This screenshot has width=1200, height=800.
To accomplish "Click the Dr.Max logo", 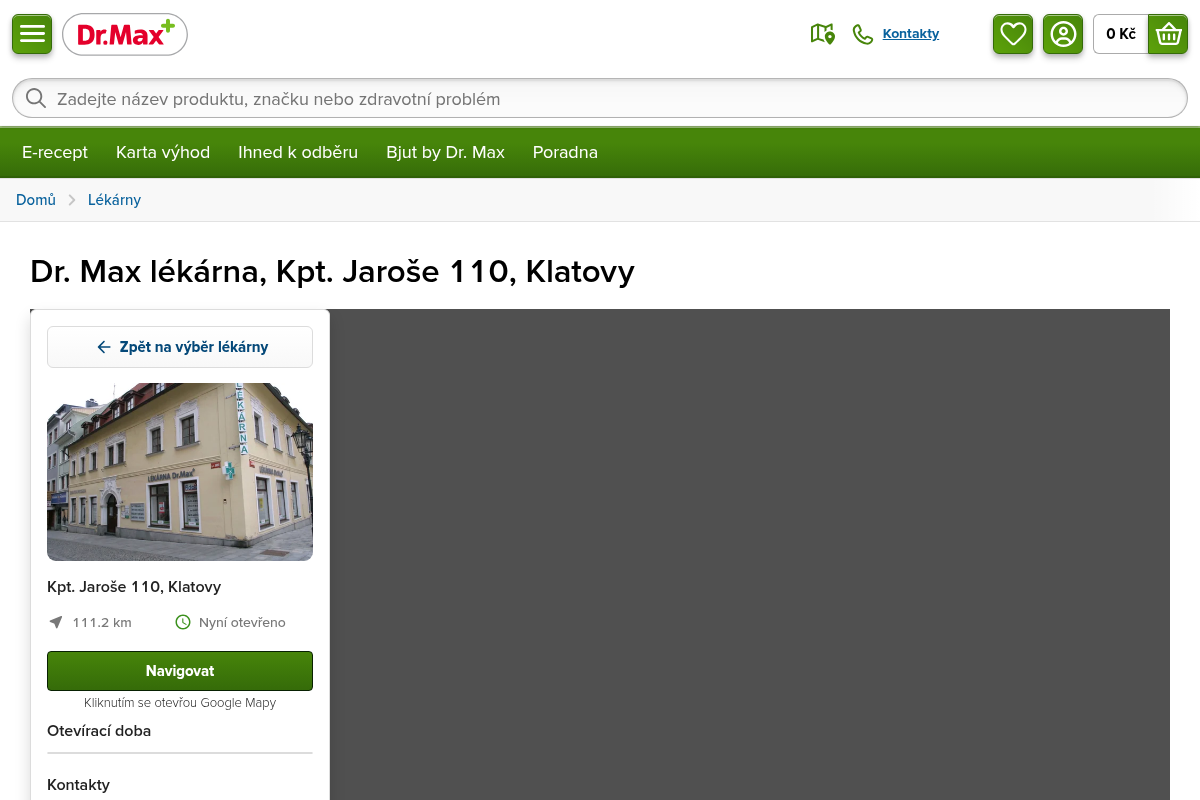I will pyautogui.click(x=125, y=34).
